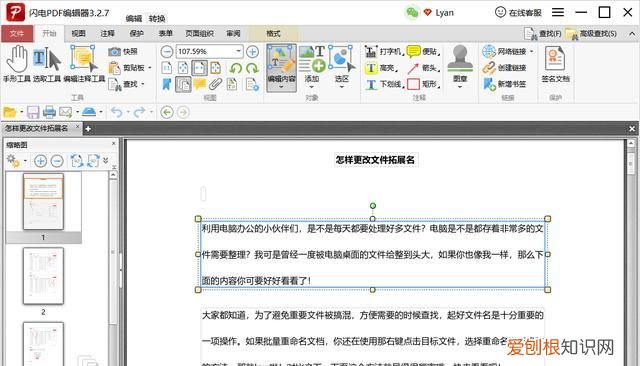
Task: Switch to the Form (表单) tab
Action: (x=165, y=34)
